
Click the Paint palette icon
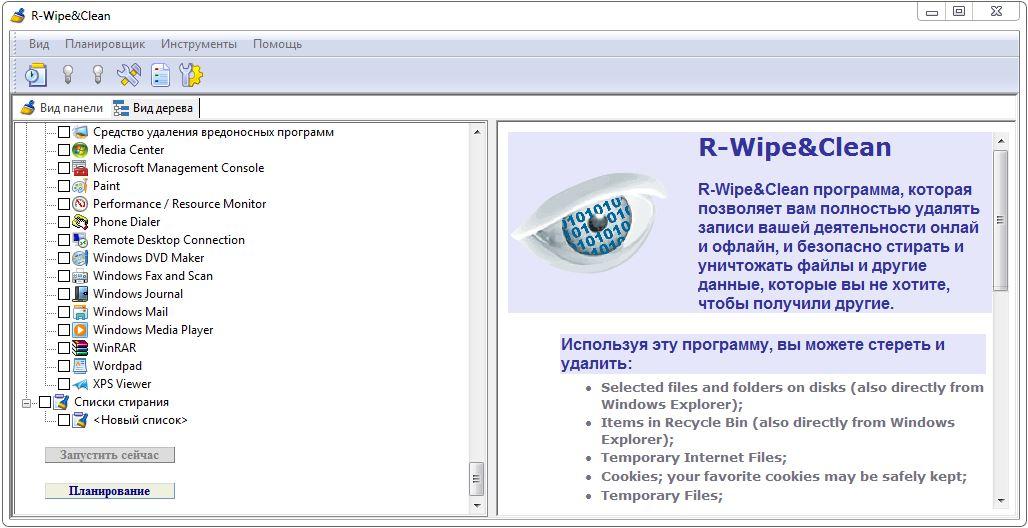[80, 186]
